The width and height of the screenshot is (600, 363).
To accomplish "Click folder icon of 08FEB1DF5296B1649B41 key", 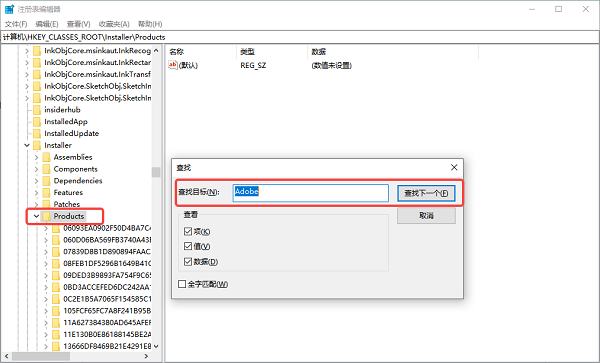I will (56, 264).
